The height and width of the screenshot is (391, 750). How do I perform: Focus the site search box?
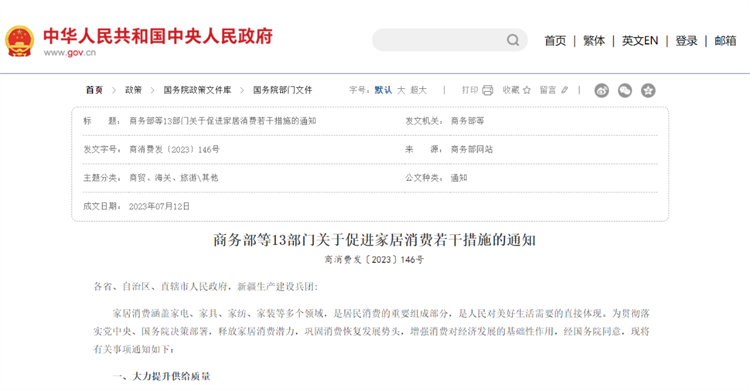(x=450, y=40)
